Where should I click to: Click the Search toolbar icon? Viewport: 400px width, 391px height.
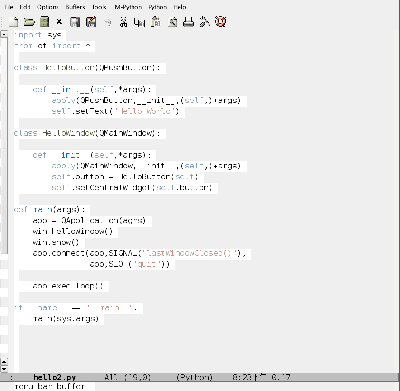coord(172,22)
